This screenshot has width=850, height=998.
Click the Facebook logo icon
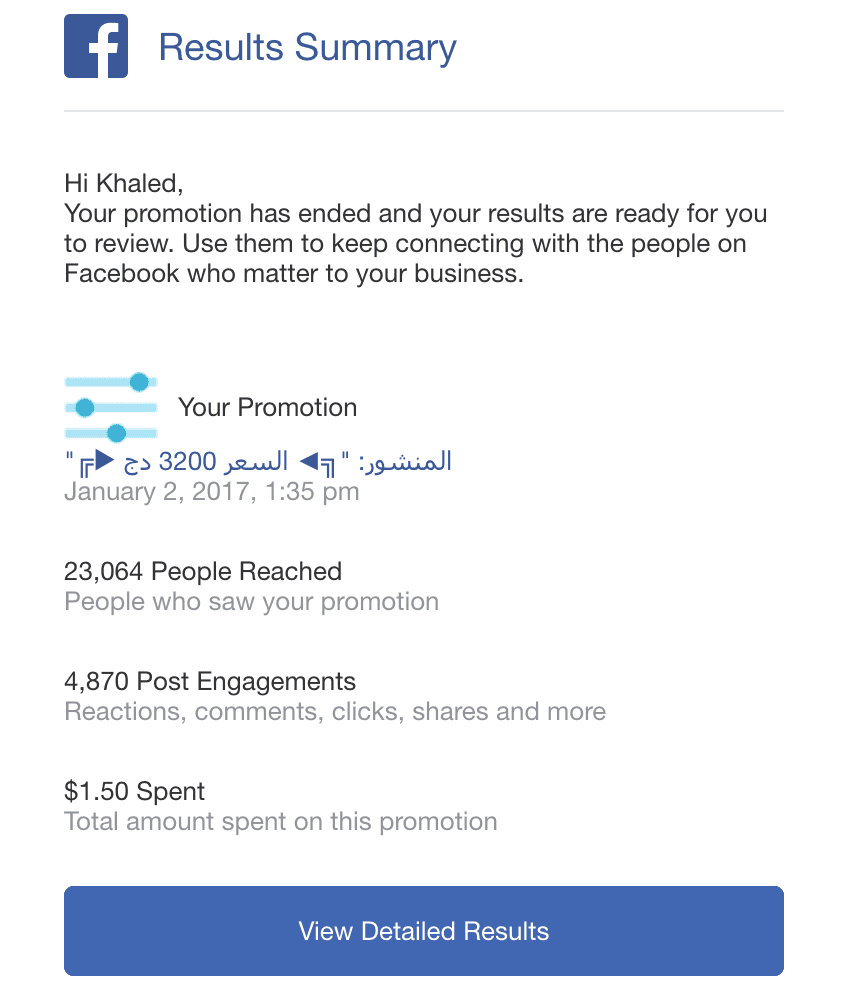(96, 46)
